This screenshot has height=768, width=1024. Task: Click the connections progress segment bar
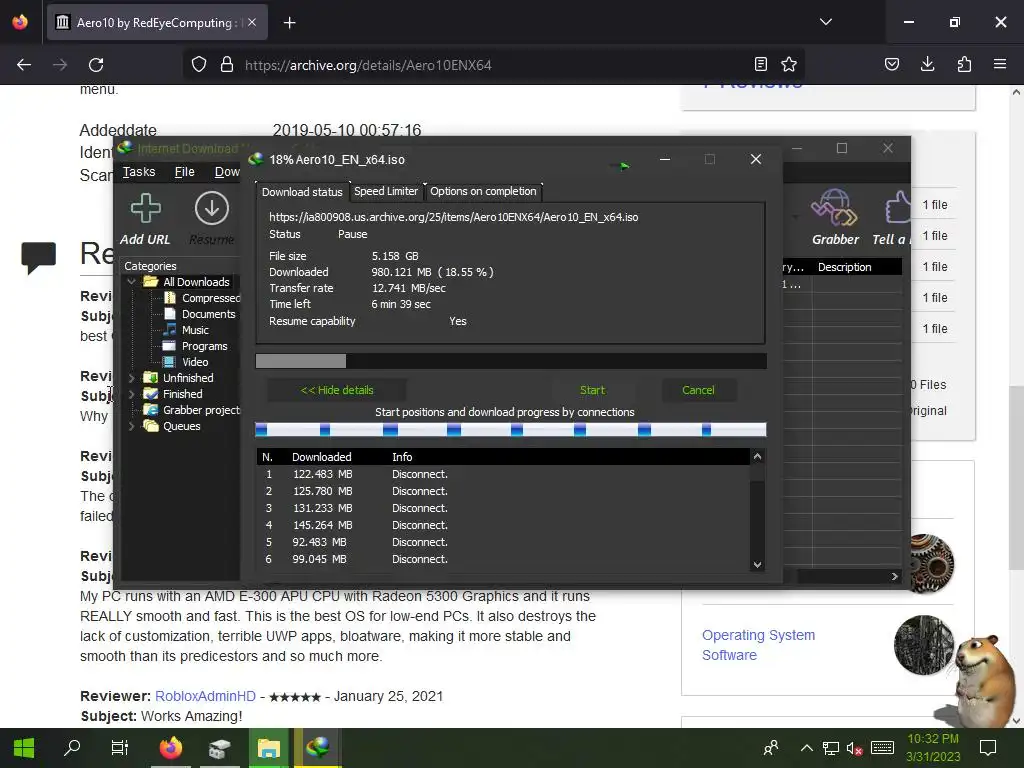pos(510,429)
